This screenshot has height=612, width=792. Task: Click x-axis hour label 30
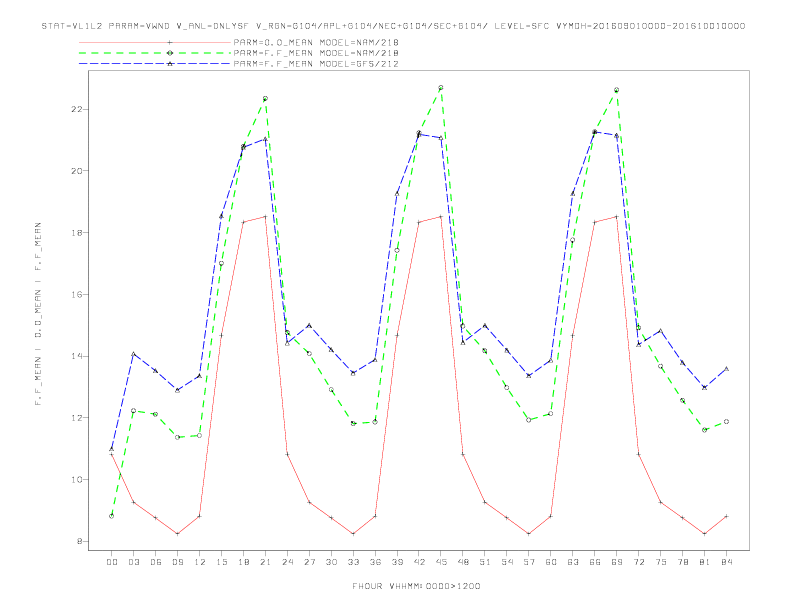(331, 562)
